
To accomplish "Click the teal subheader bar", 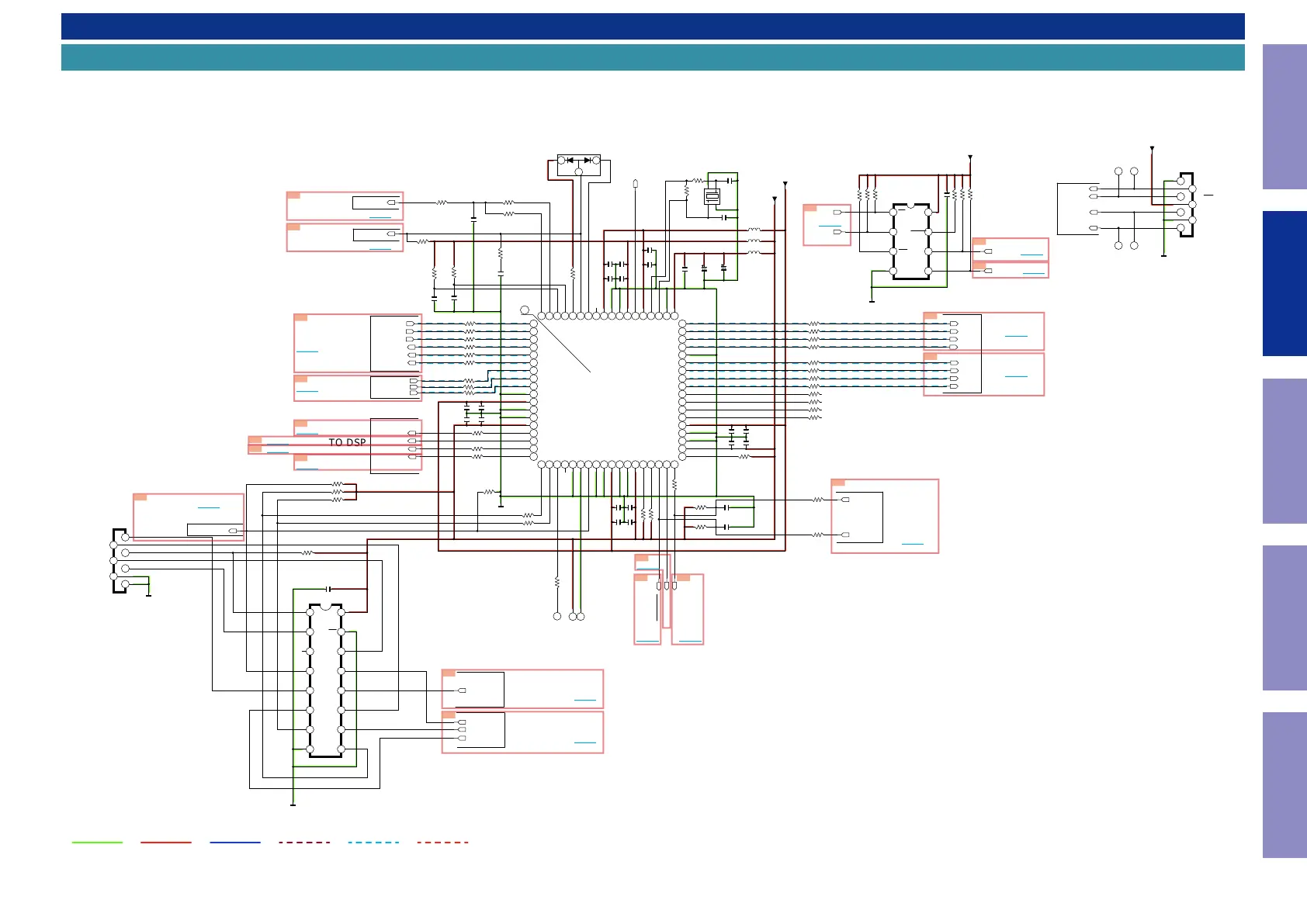I will point(653,57).
